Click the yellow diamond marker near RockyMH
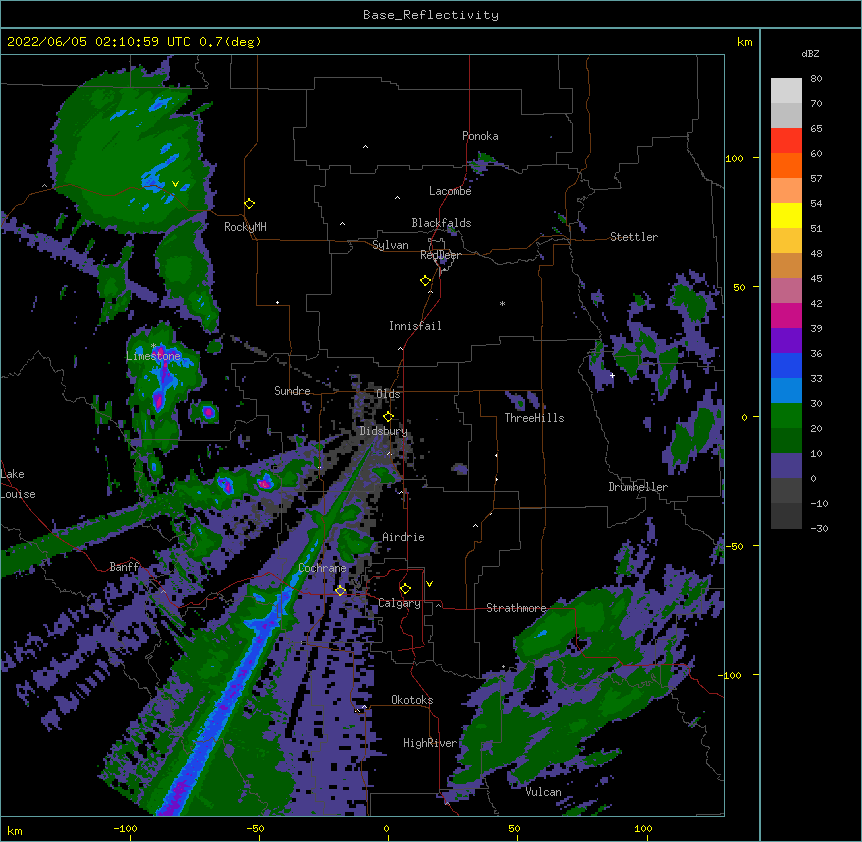Image resolution: width=862 pixels, height=842 pixels. coord(249,204)
